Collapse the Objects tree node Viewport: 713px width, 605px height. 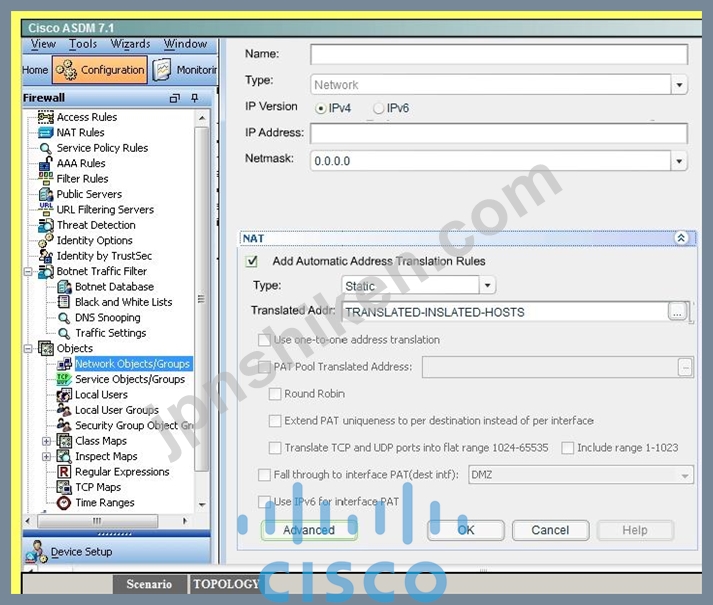coord(28,348)
